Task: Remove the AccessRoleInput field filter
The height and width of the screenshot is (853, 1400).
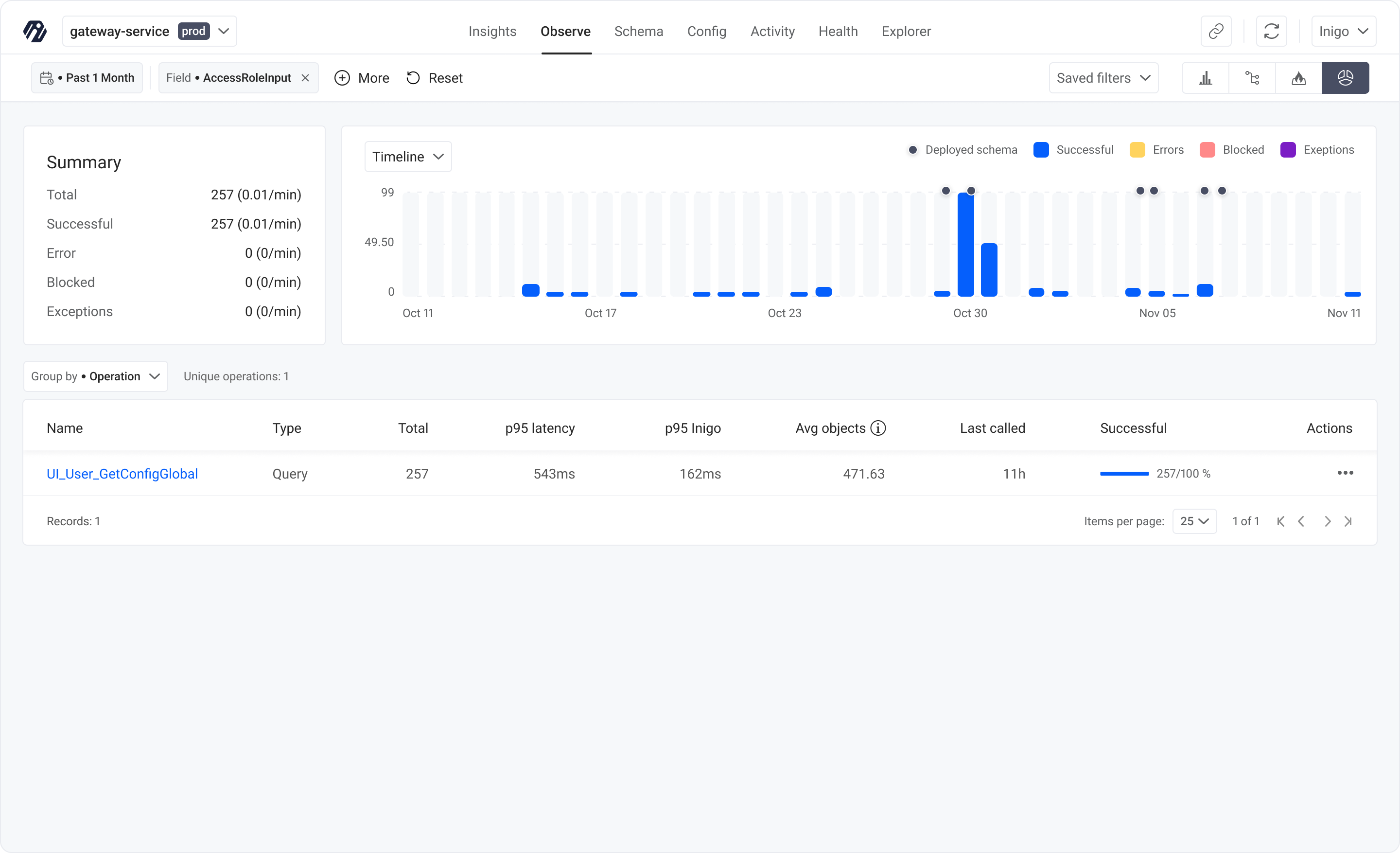Action: 305,78
